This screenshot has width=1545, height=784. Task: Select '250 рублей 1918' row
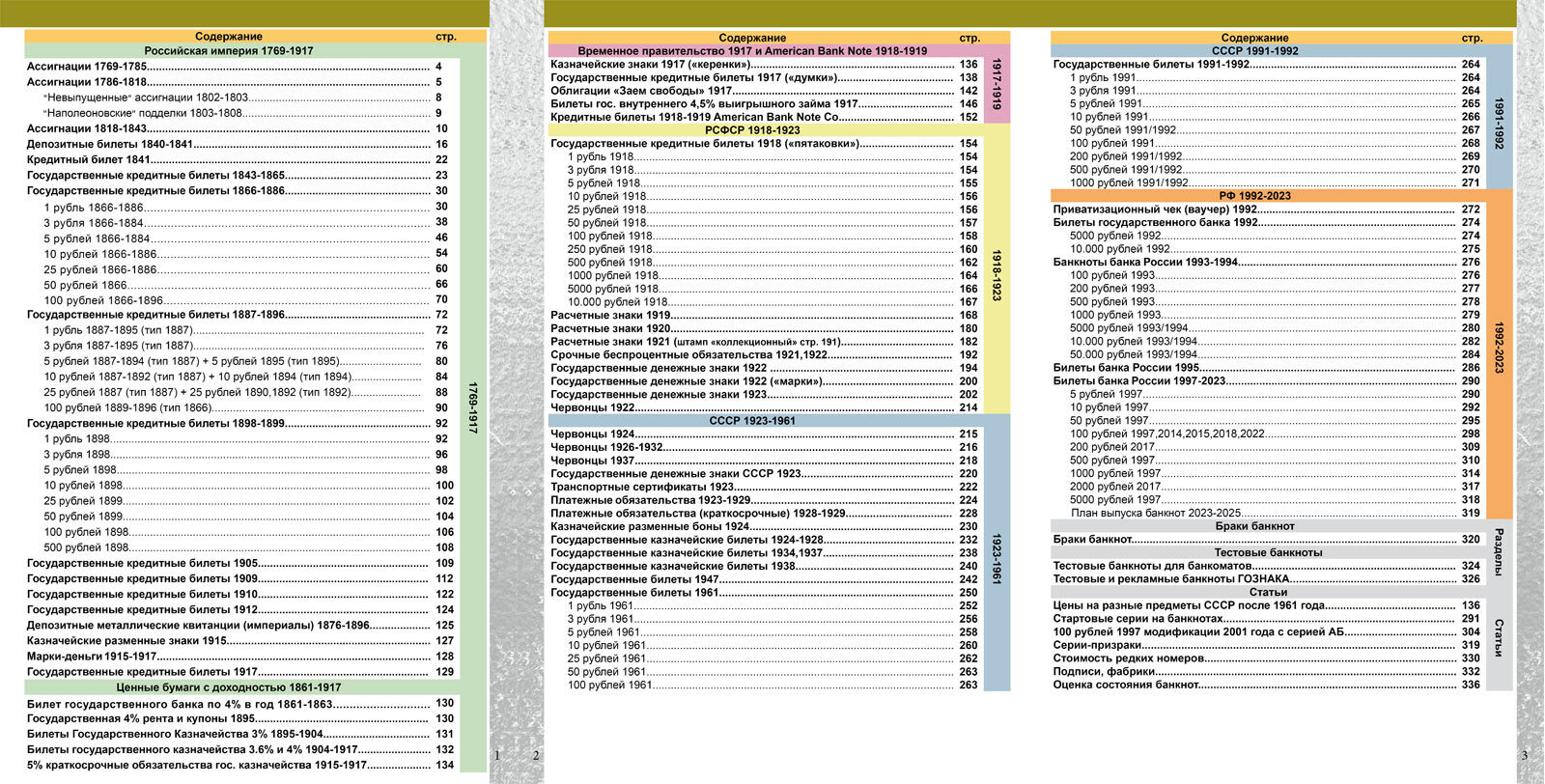click(x=772, y=249)
